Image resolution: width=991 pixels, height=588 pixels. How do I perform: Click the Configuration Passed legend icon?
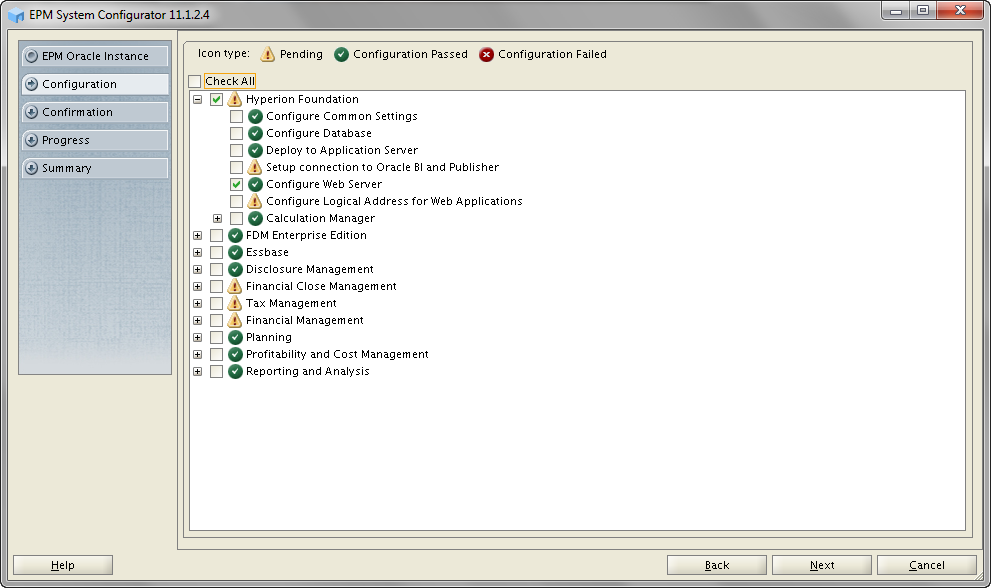click(x=341, y=55)
